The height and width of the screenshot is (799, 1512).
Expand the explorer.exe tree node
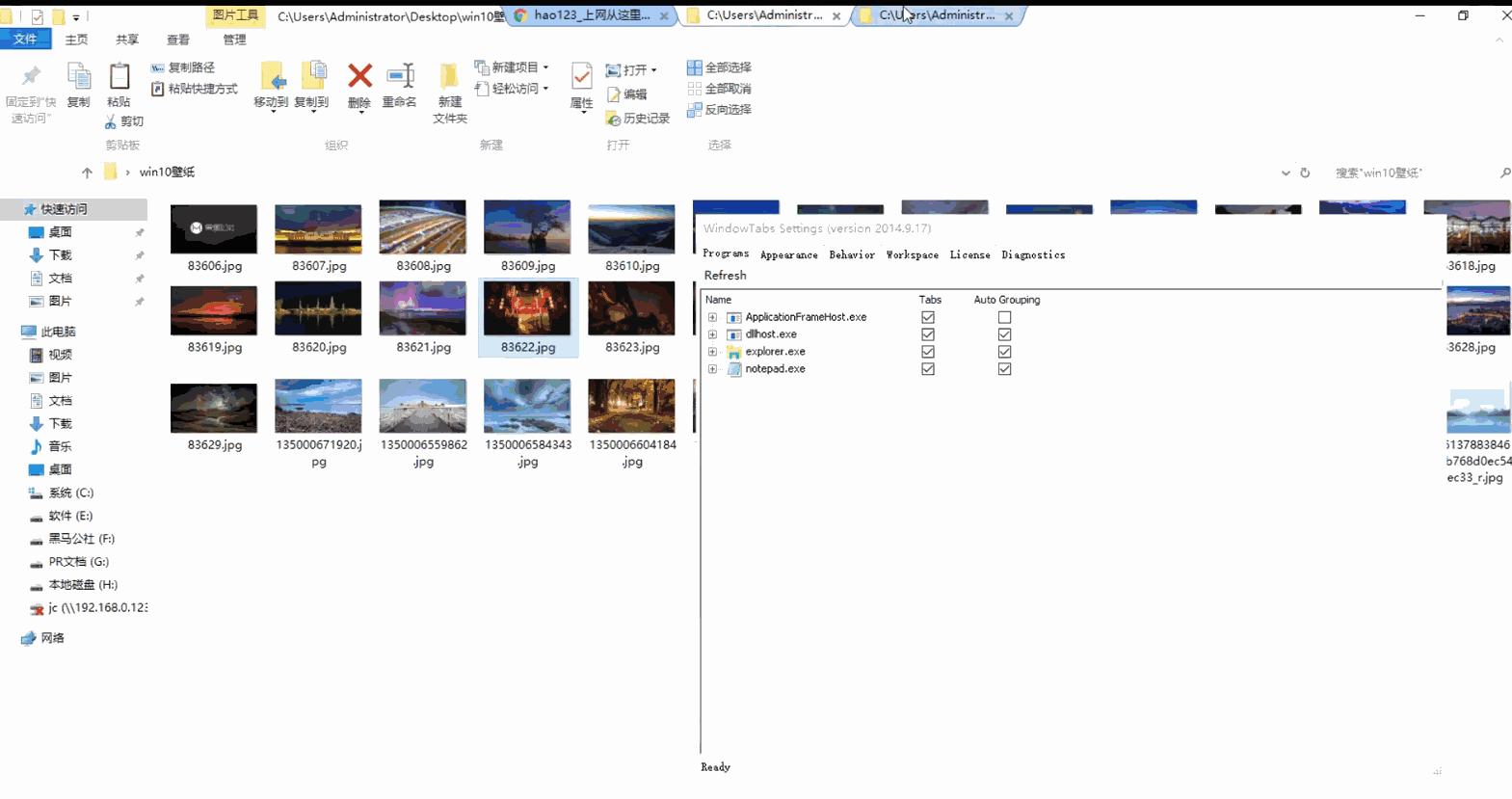712,352
